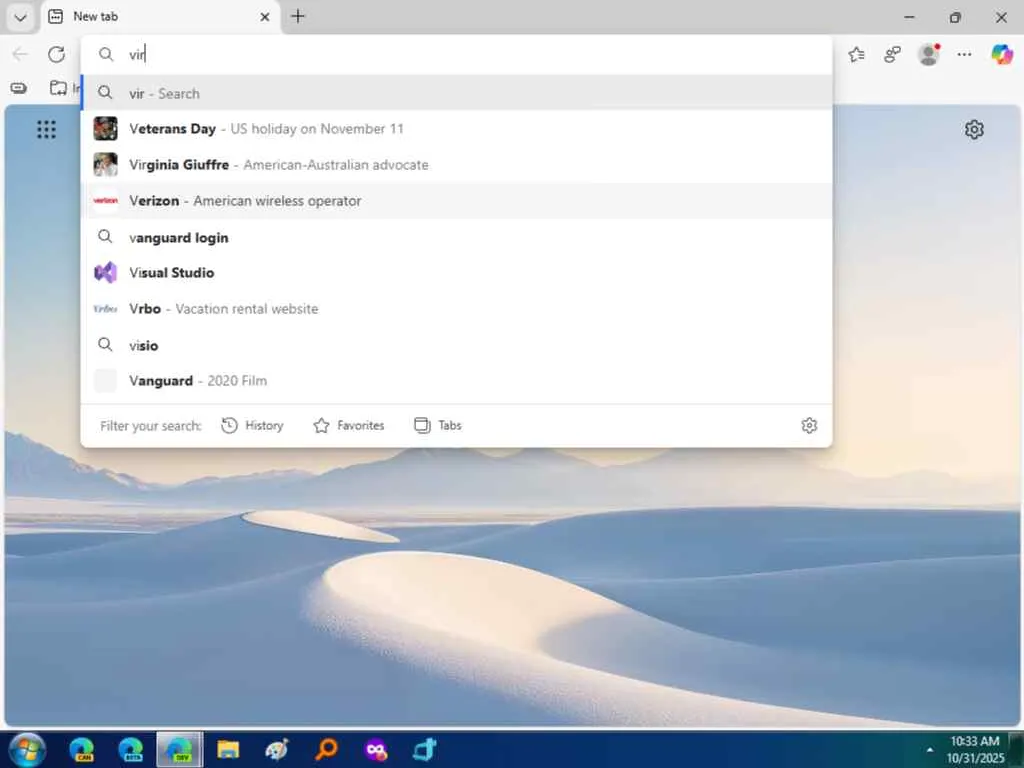The height and width of the screenshot is (768, 1024).
Task: Open the orange magnifier taskbar app
Action: pyautogui.click(x=327, y=749)
